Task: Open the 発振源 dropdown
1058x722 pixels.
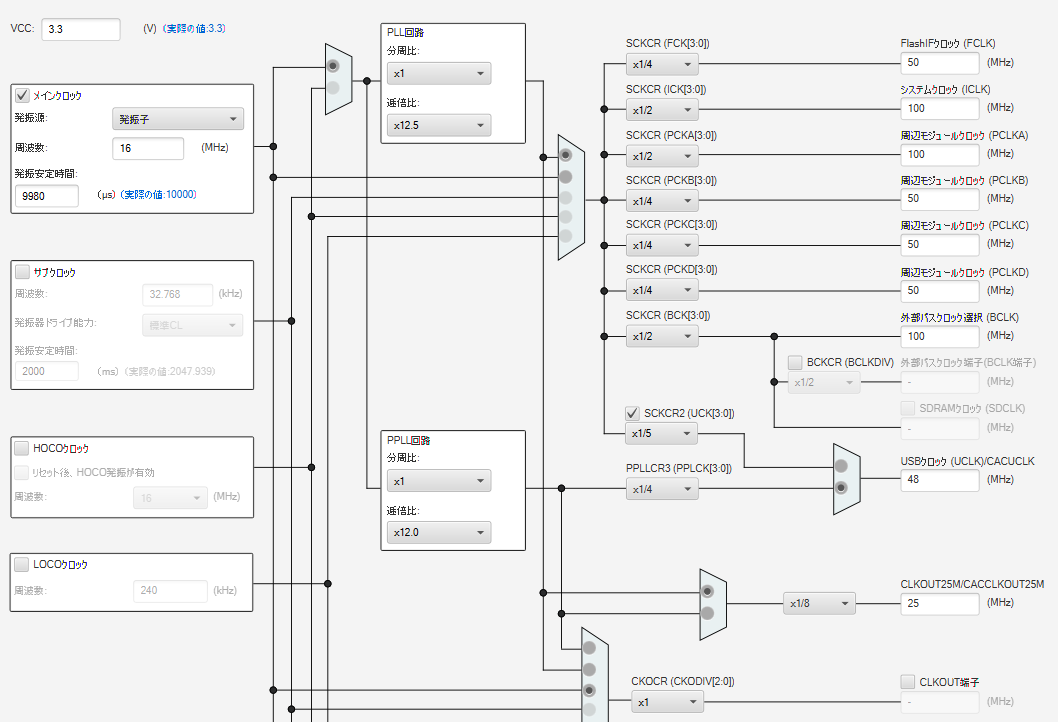Action: point(177,119)
